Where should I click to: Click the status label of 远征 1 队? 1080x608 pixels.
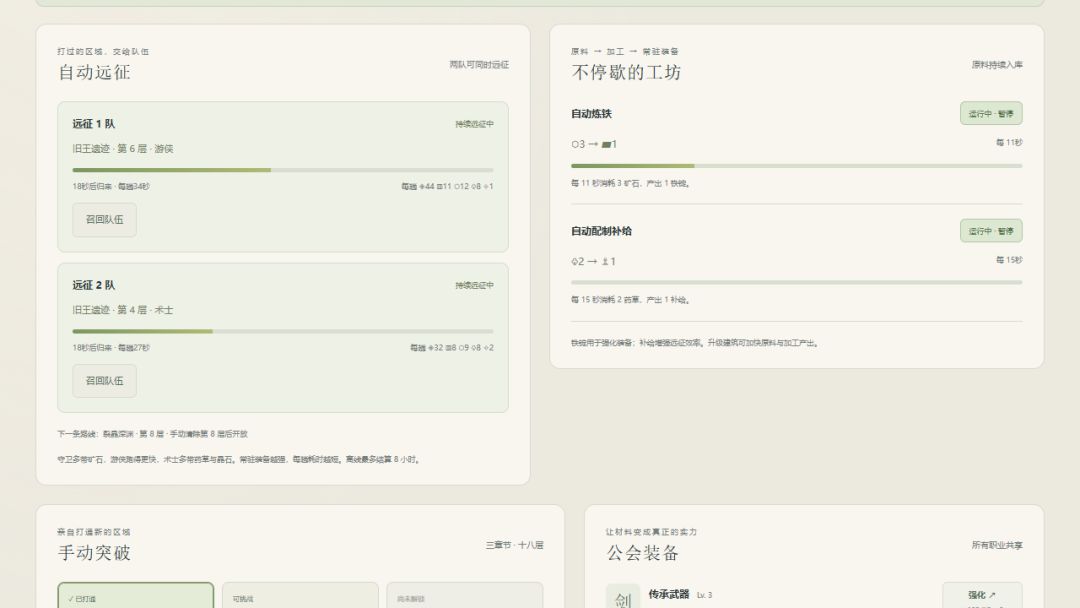475,124
